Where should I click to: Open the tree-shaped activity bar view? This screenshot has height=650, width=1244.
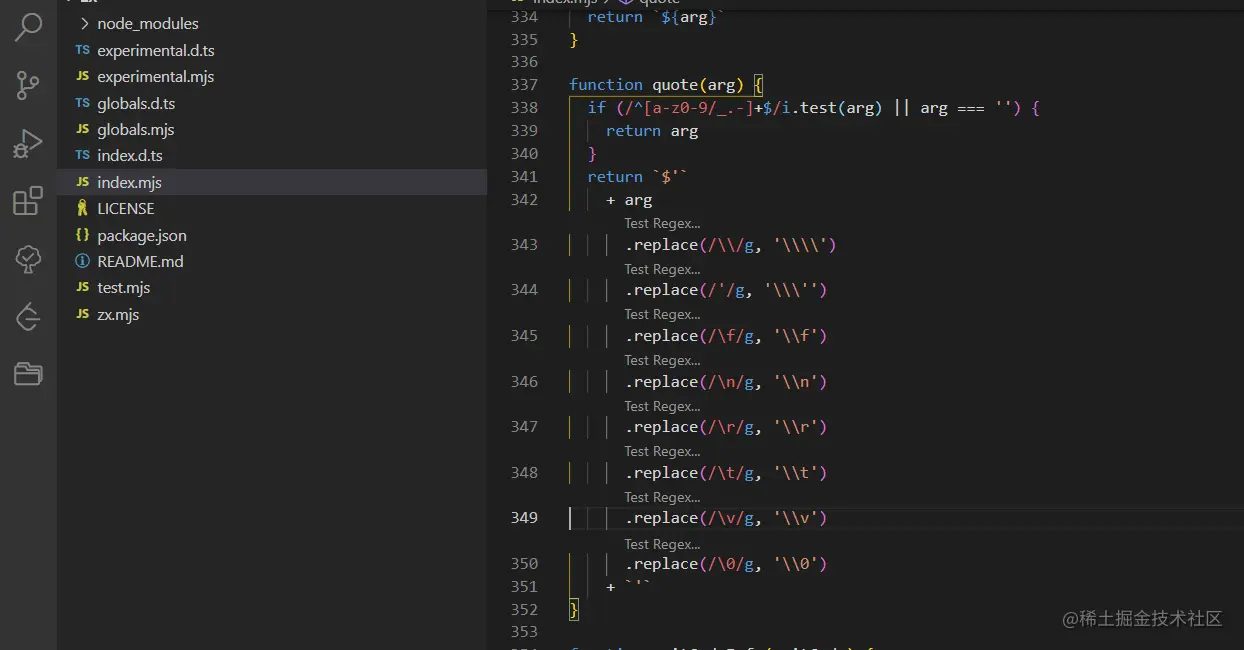28,259
